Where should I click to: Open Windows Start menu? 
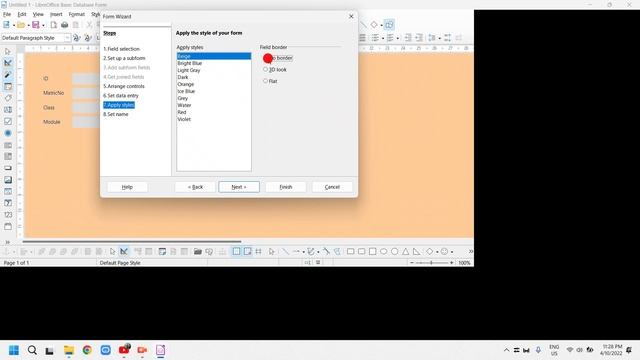(x=14, y=350)
